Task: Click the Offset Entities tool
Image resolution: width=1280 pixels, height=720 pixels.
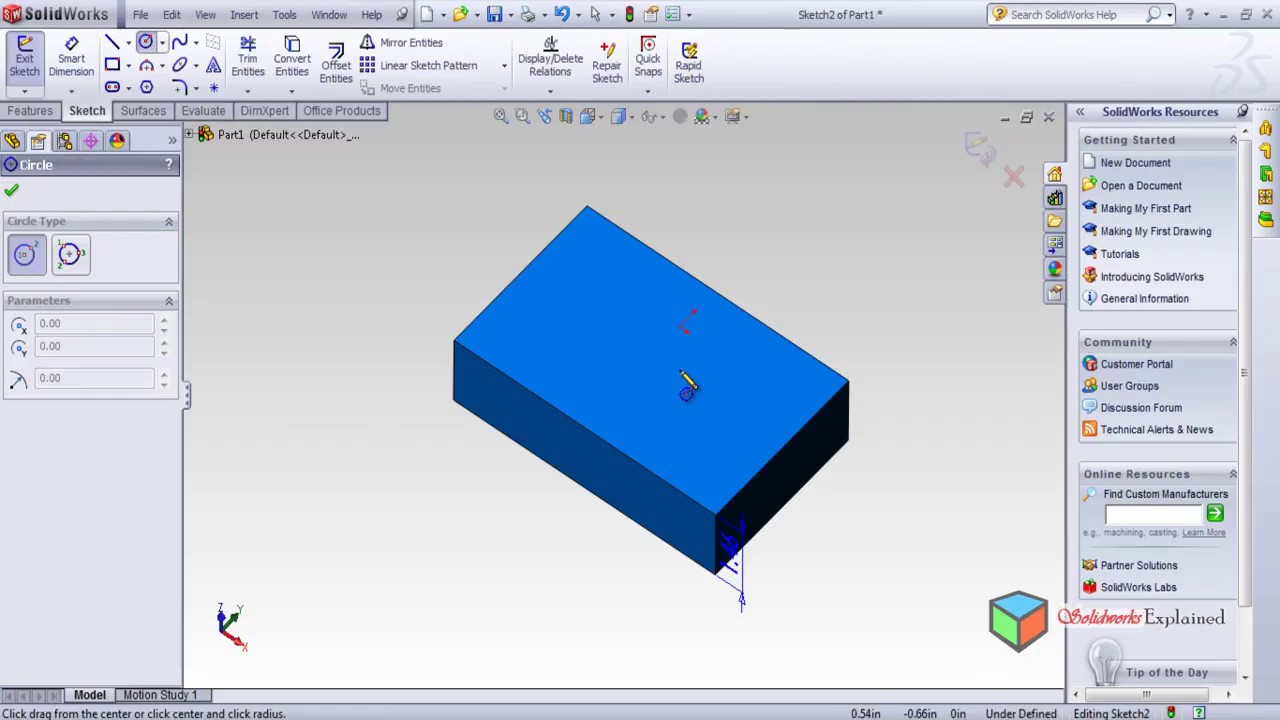Action: click(x=336, y=62)
